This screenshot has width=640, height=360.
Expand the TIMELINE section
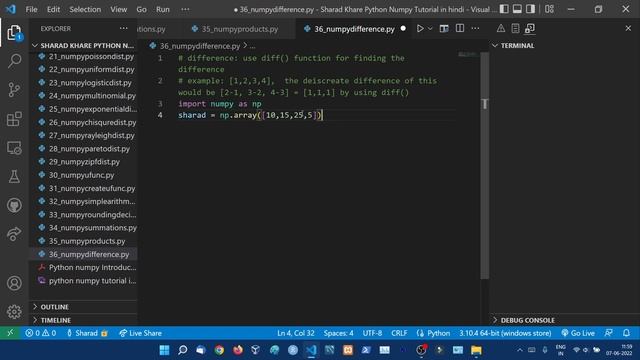84,320
